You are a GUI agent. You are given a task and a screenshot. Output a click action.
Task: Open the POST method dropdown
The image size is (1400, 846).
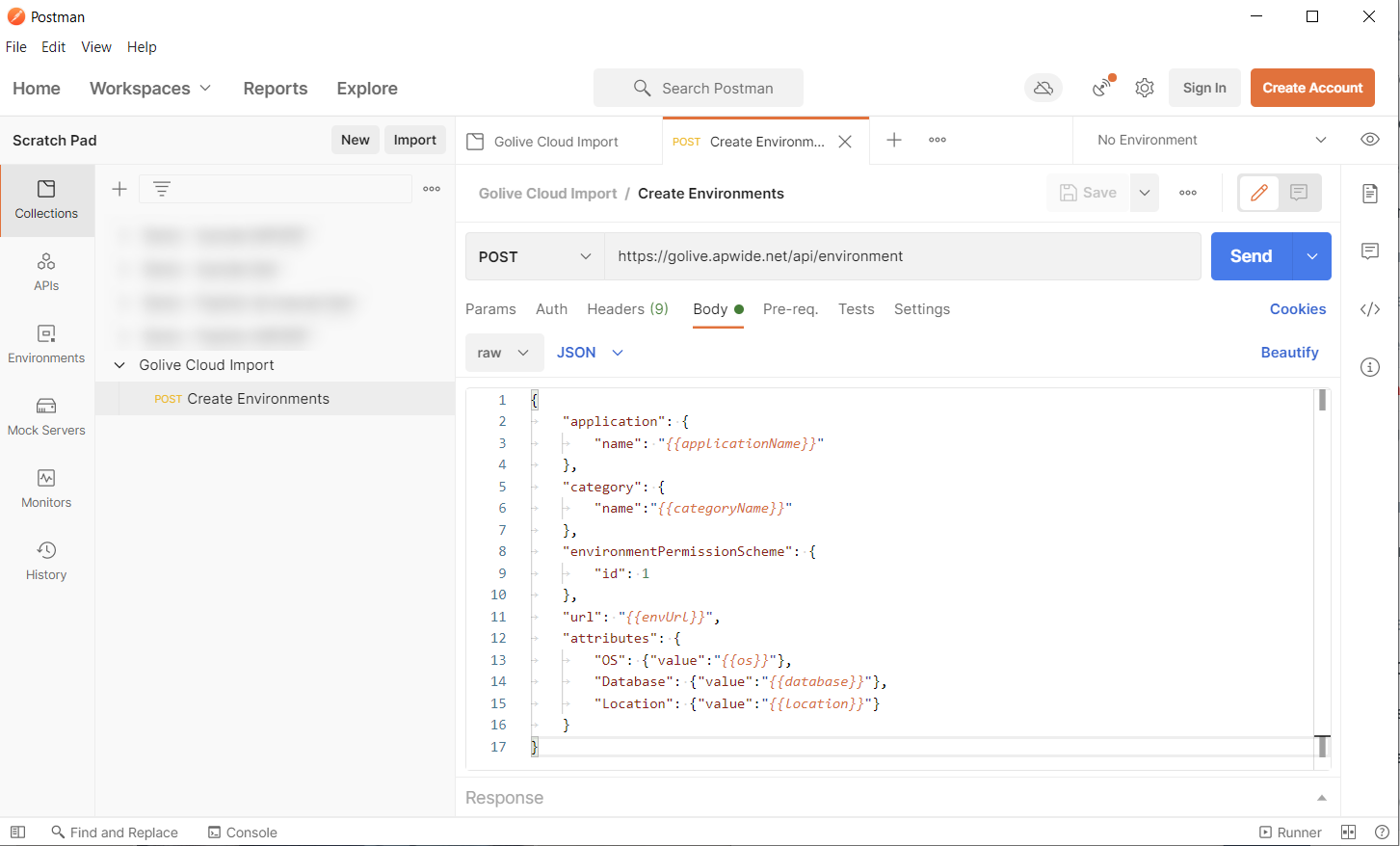[535, 256]
